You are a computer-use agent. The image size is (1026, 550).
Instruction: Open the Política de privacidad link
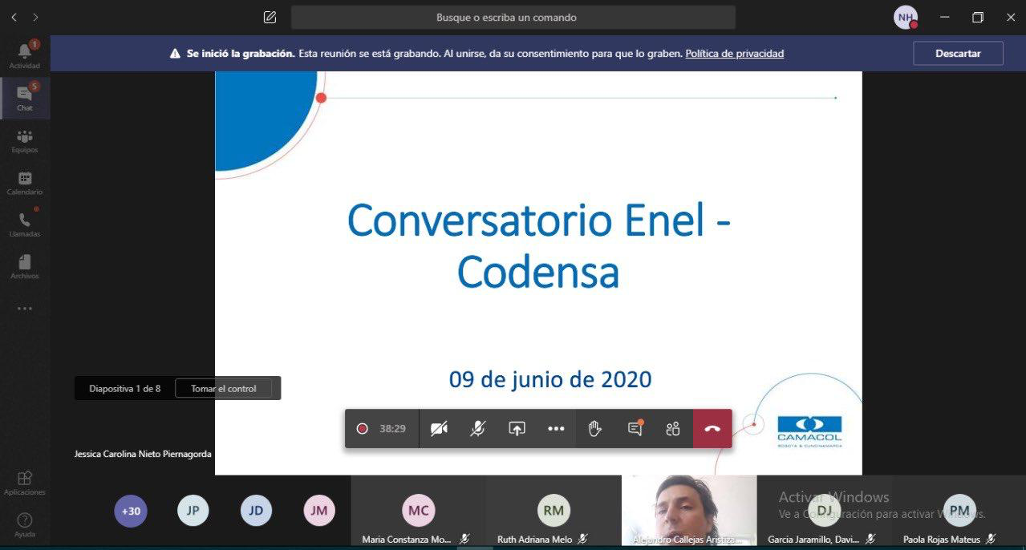coord(734,54)
